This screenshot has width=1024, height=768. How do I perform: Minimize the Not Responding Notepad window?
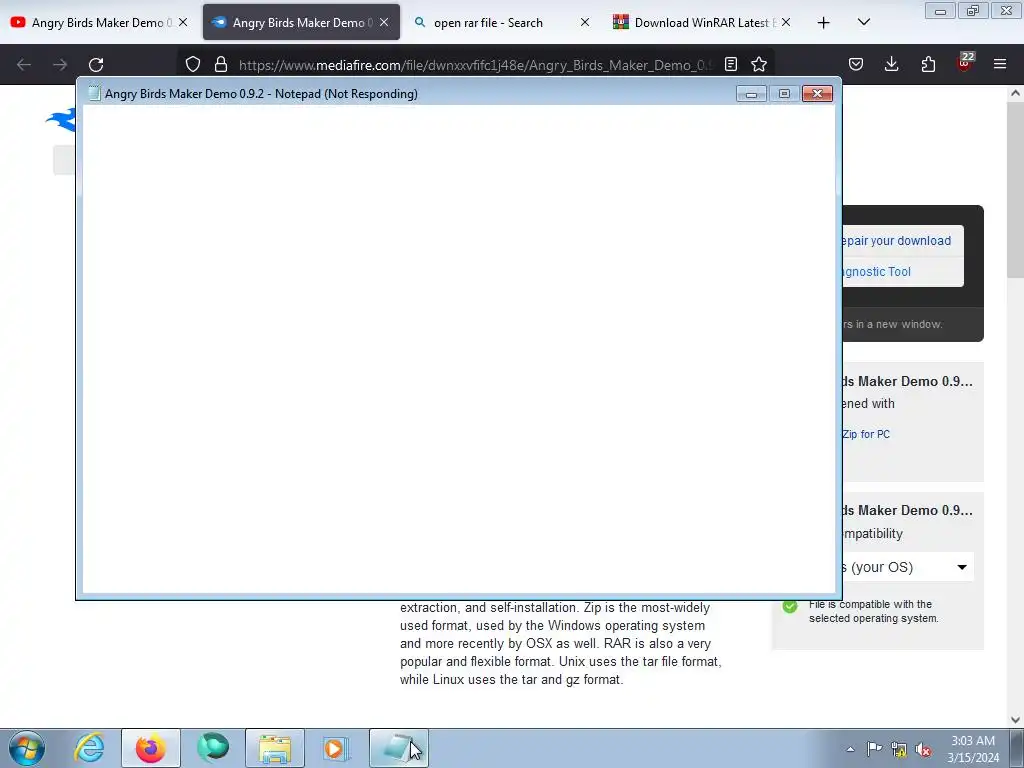pyautogui.click(x=751, y=94)
